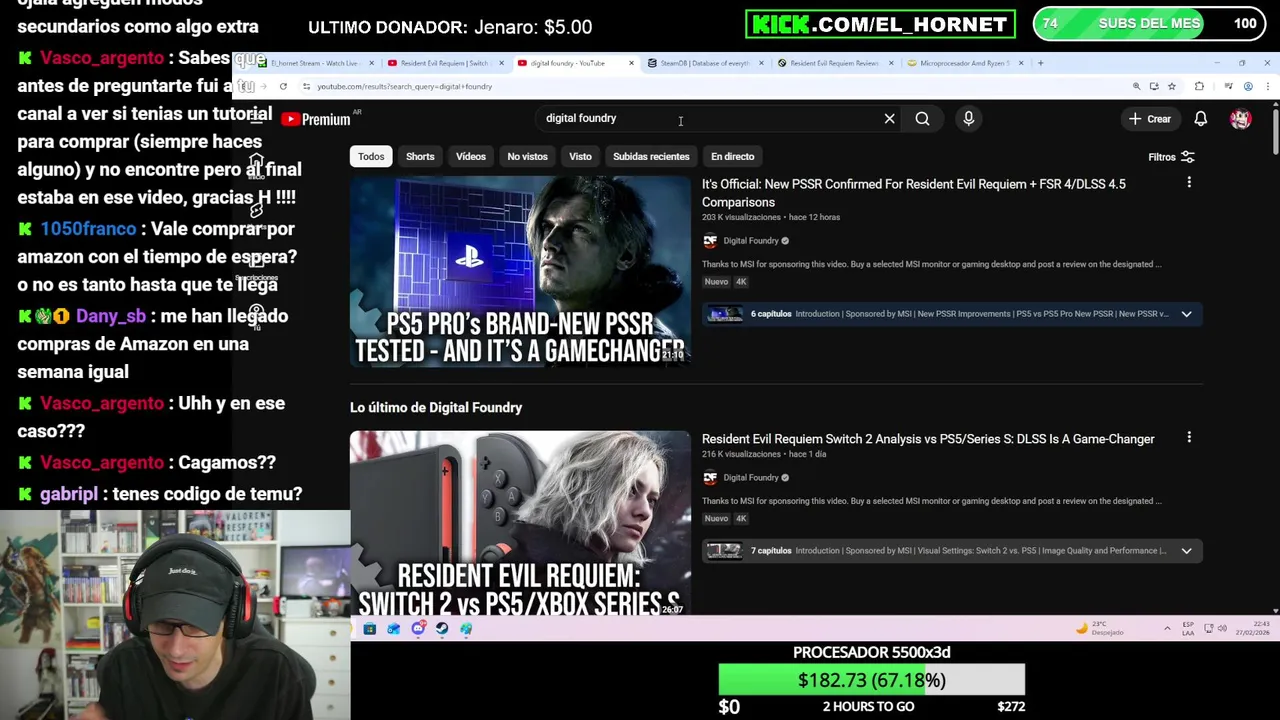
Task: Open the volume control in system tray
Action: [x=1223, y=629]
